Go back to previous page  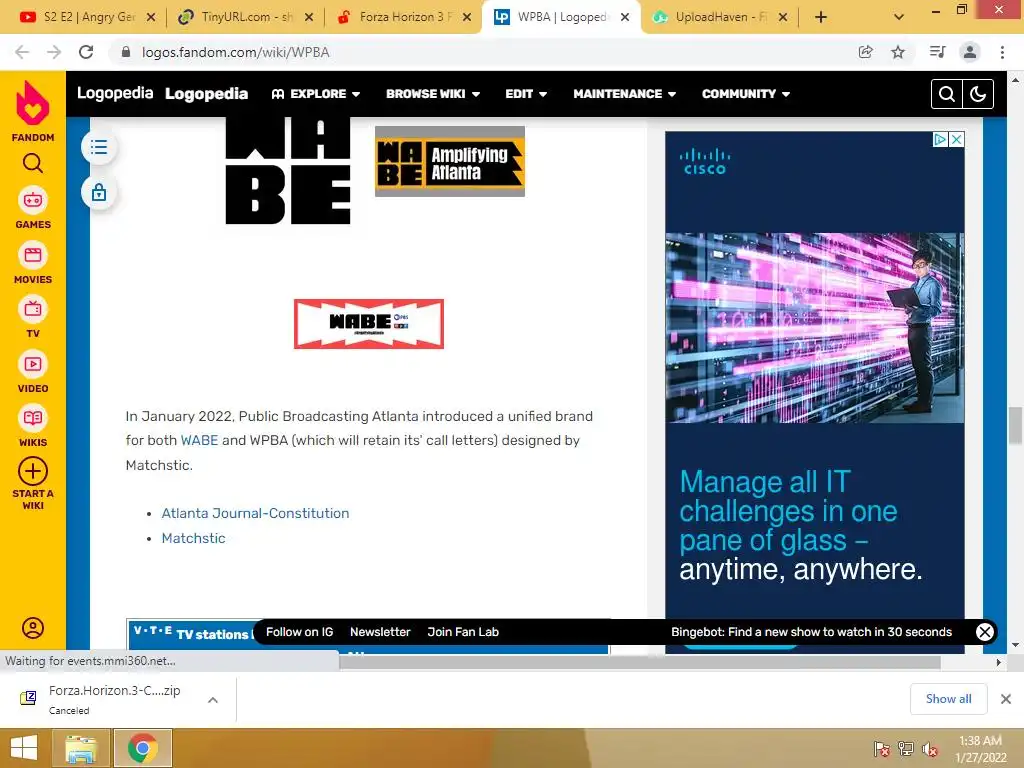22,52
